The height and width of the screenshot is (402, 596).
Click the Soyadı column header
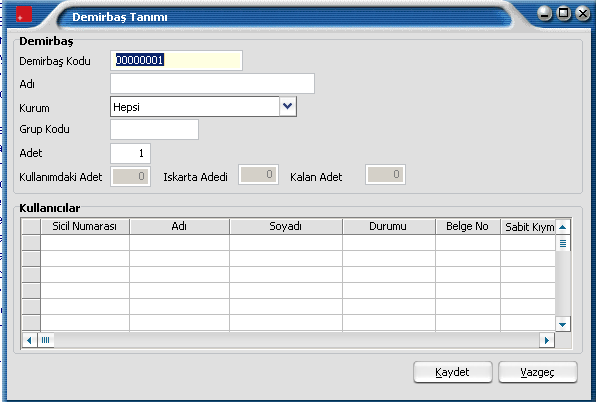coord(286,226)
